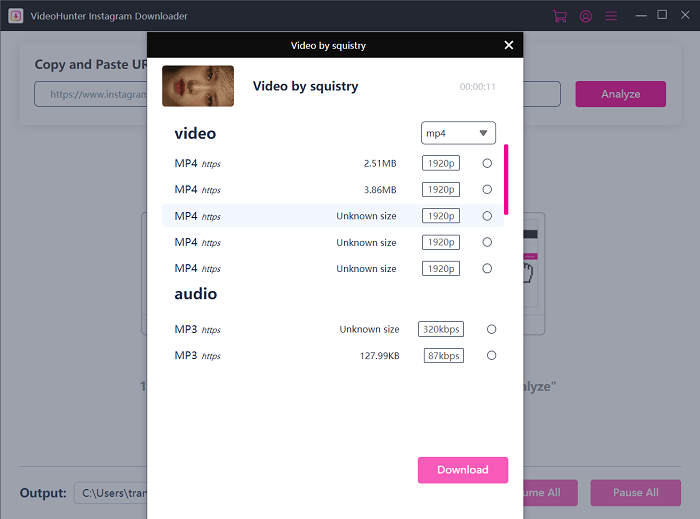Click the Download button

462,470
